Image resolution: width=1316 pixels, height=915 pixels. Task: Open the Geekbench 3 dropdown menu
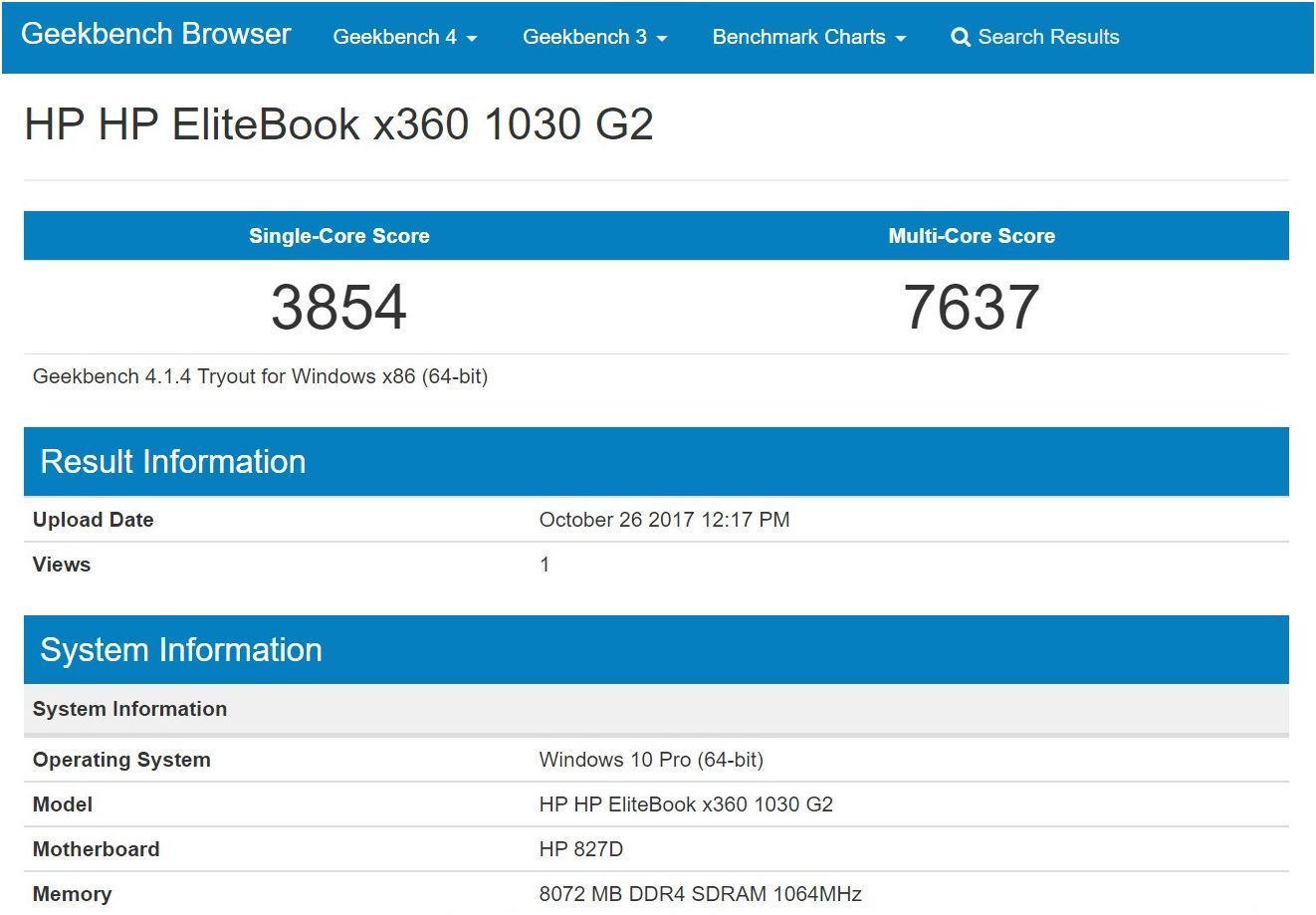(x=594, y=37)
